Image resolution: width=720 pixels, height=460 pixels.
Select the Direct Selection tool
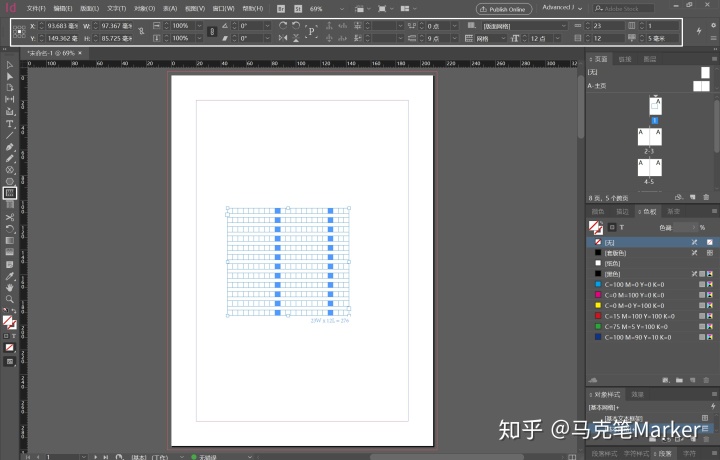coord(10,76)
